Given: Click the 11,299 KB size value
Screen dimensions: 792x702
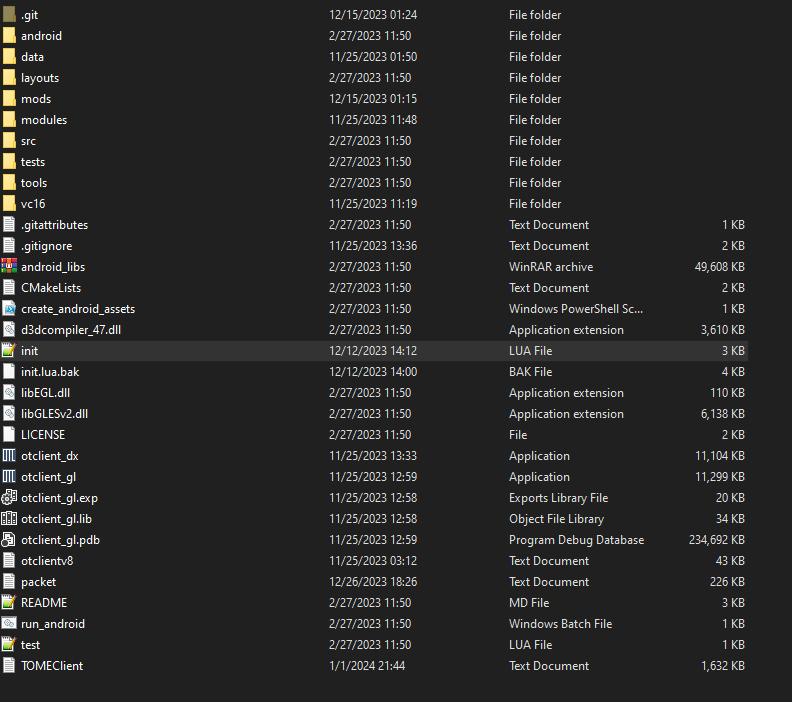Looking at the screenshot, I should click(720, 477).
